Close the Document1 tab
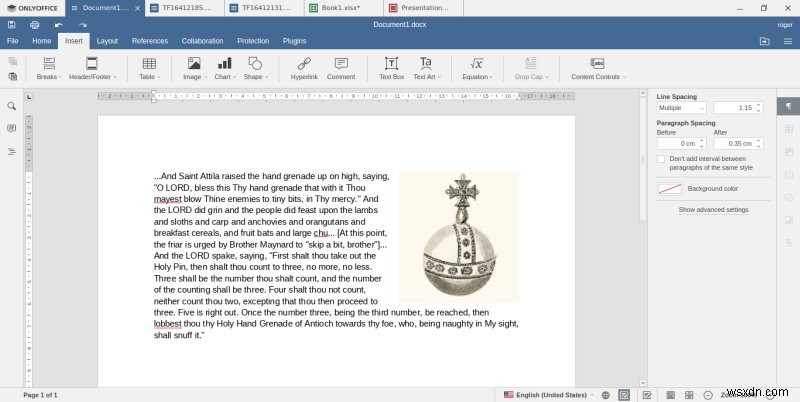 click(x=137, y=8)
